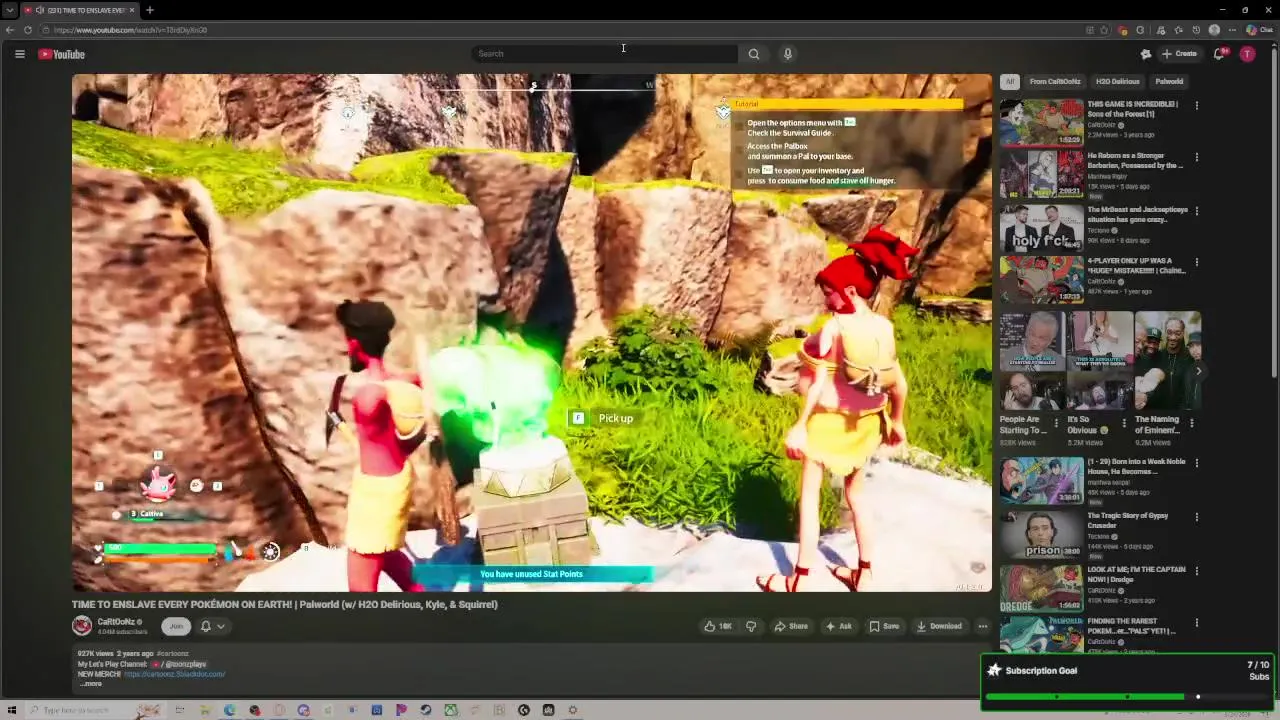Download the video
The height and width of the screenshot is (720, 1280).
pos(939,626)
